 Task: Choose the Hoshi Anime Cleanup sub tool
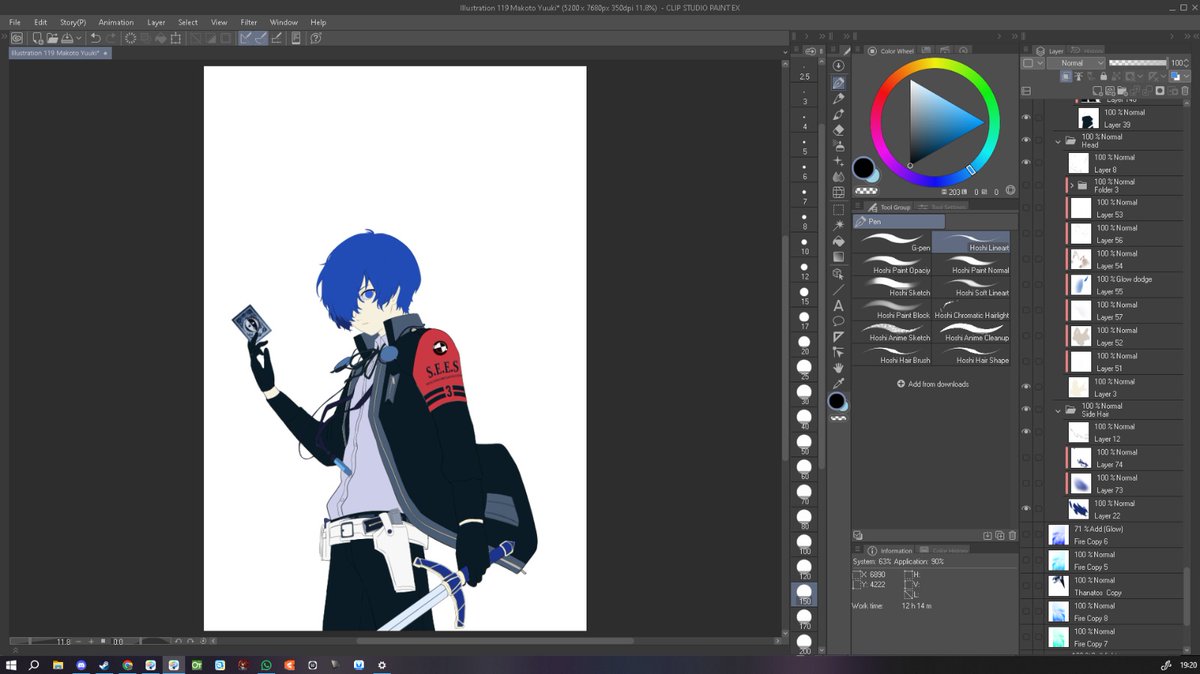[x=971, y=333]
